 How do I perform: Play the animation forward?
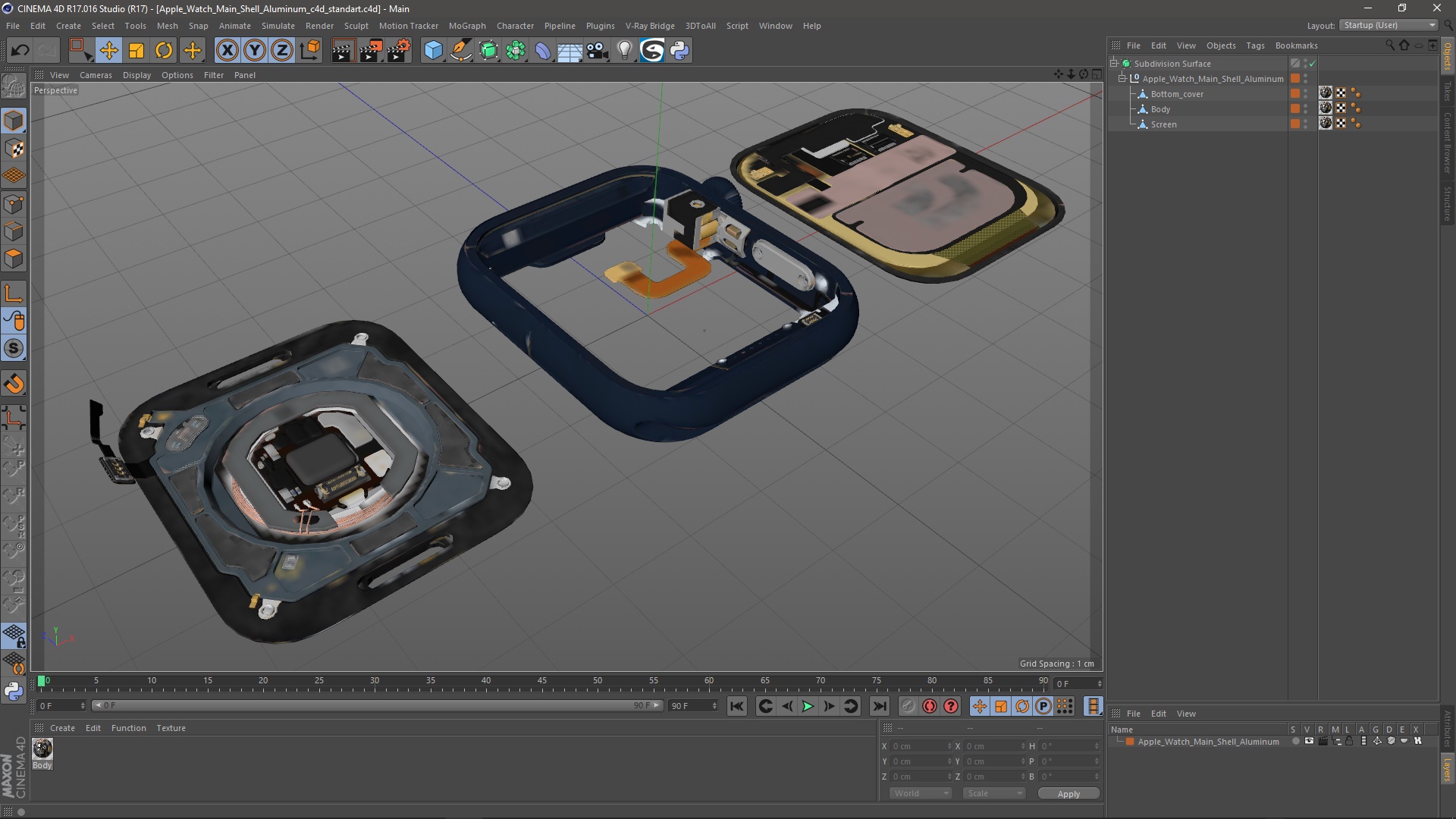(x=808, y=706)
